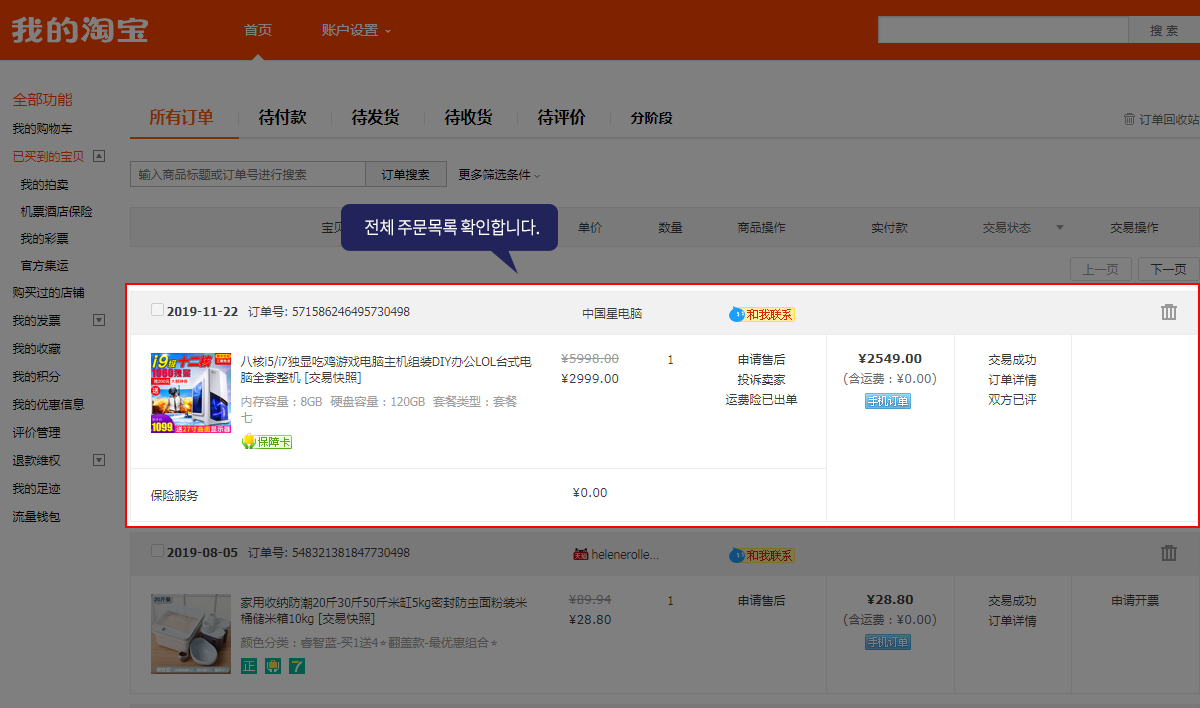Switch to the 待评价 tab
The width and height of the screenshot is (1200, 708).
click(561, 118)
